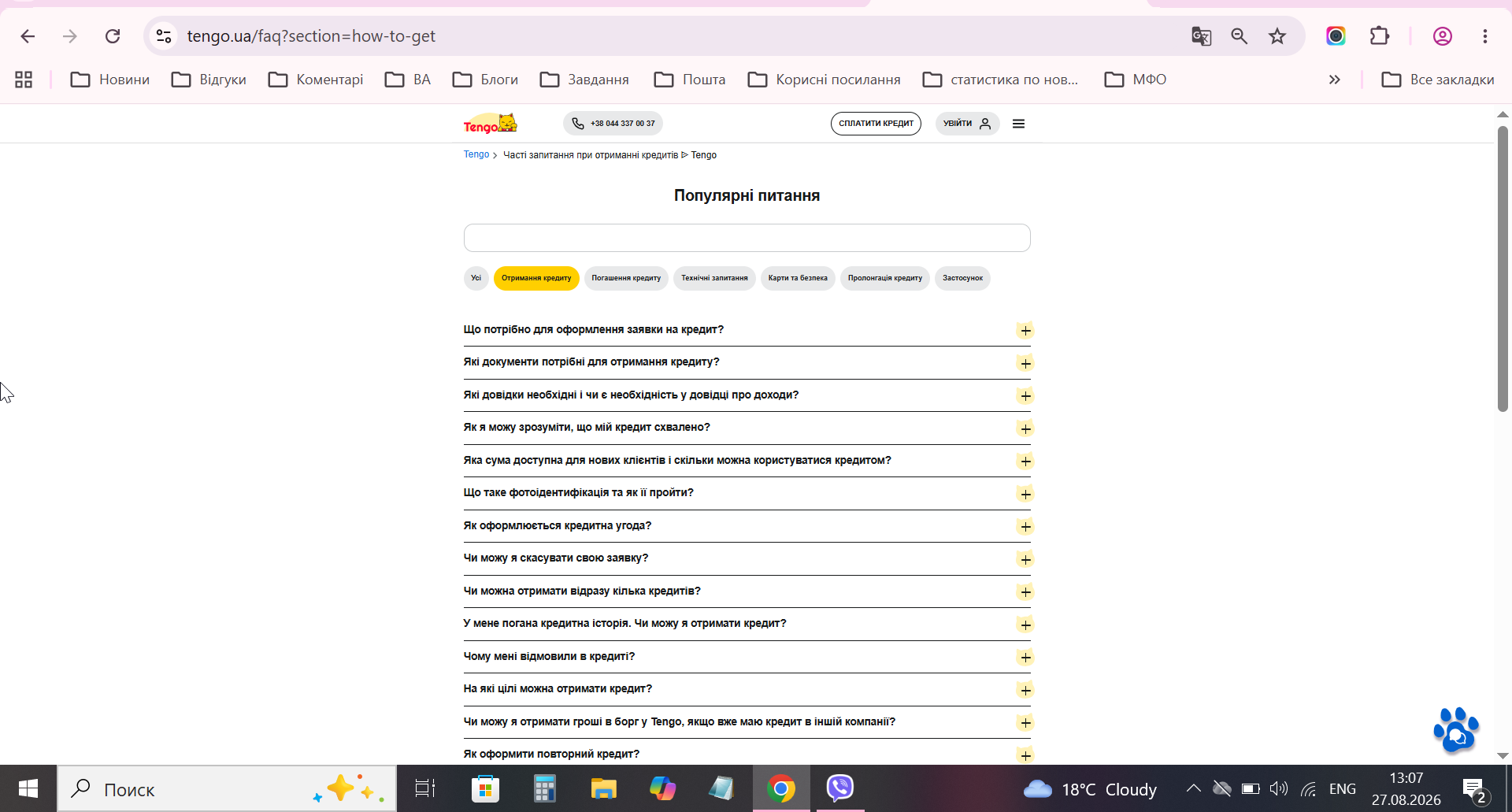1512x812 pixels.
Task: Click the Tengo logo
Action: click(x=490, y=124)
